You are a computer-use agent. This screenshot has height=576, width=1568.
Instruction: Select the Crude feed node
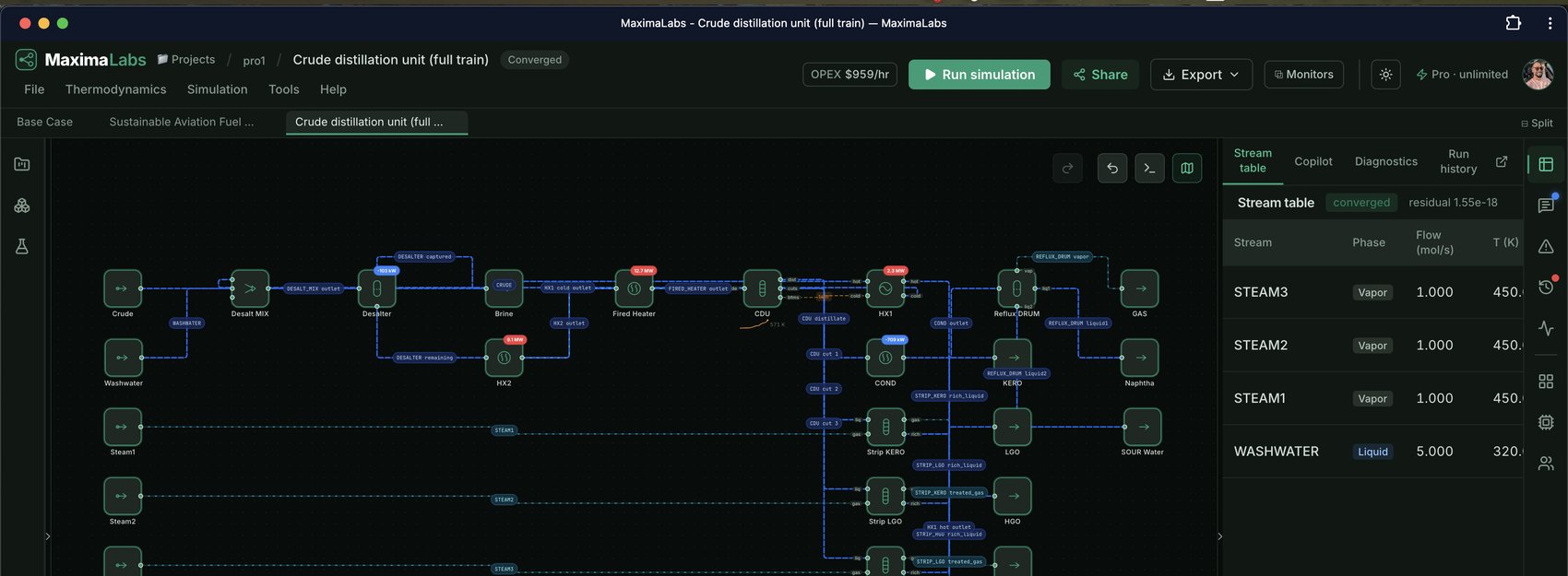click(x=123, y=288)
